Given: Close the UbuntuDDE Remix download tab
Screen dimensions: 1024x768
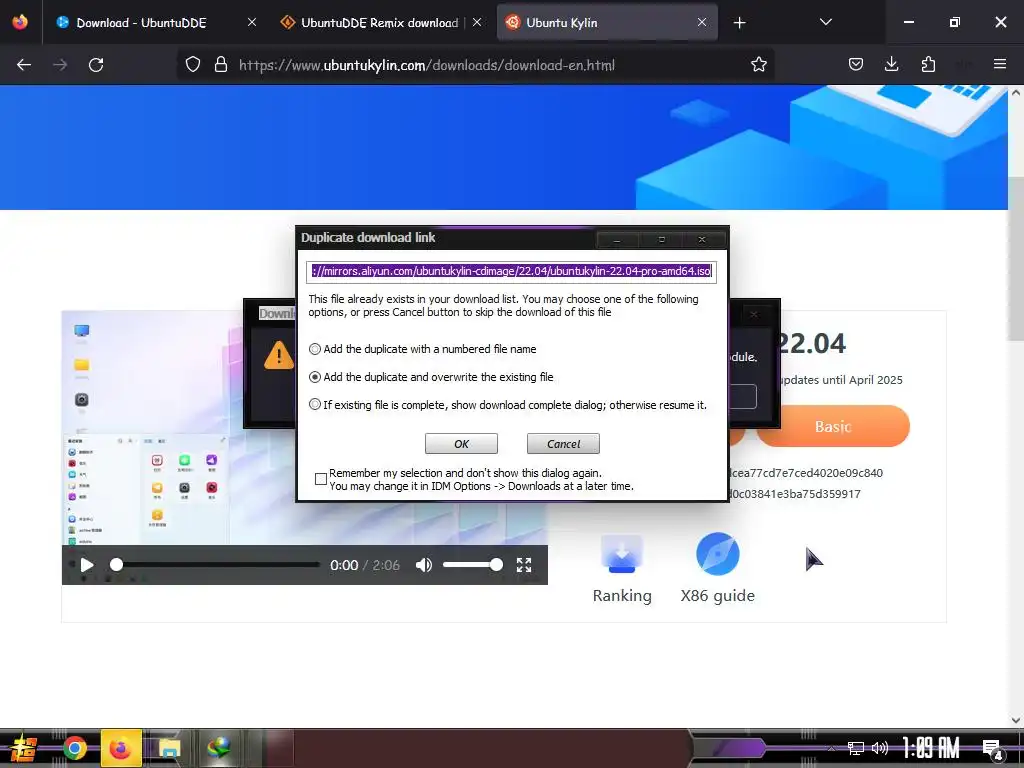Looking at the screenshot, I should pos(477,22).
